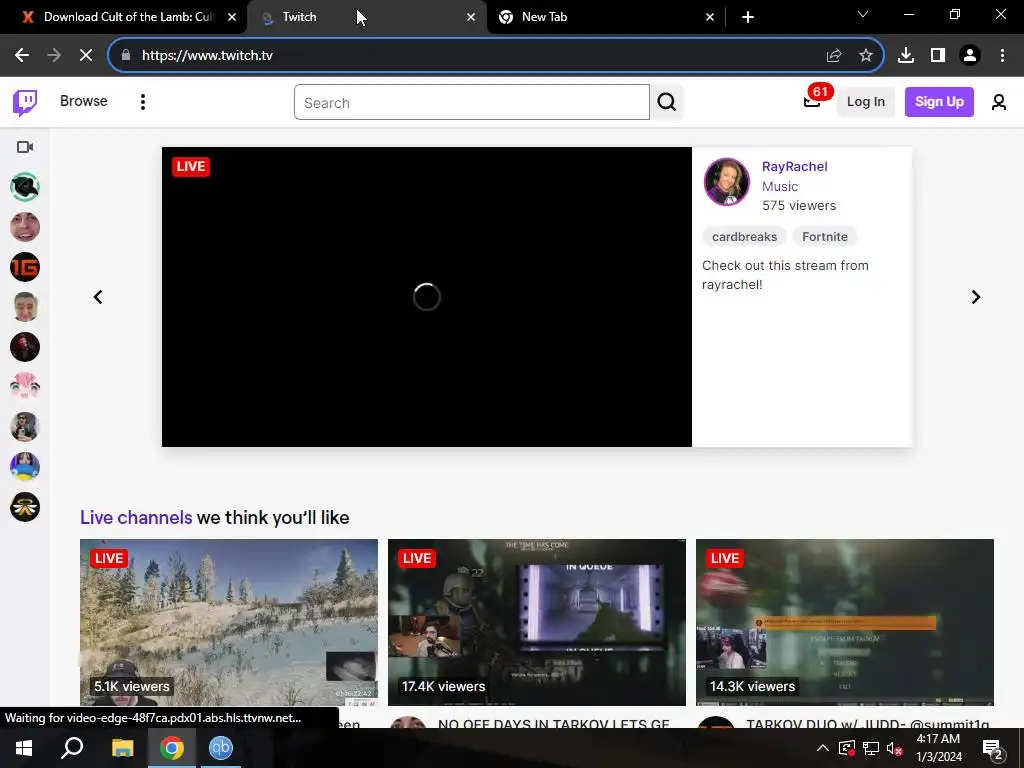Screen dimensions: 1024x768
Task: Open live stream with 14.3K viewers
Action: coord(844,622)
